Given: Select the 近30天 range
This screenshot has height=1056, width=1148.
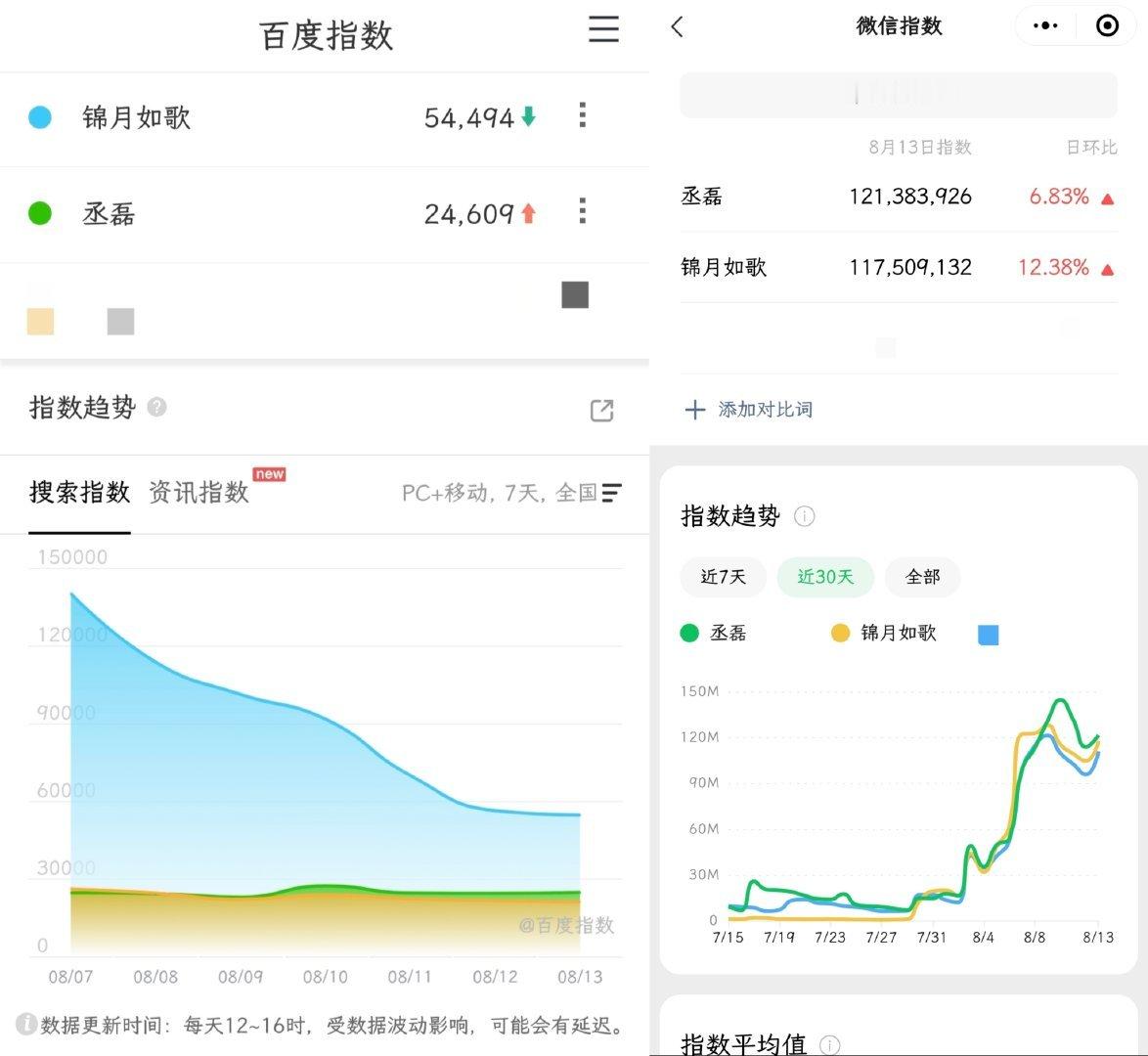Looking at the screenshot, I should pyautogui.click(x=825, y=577).
